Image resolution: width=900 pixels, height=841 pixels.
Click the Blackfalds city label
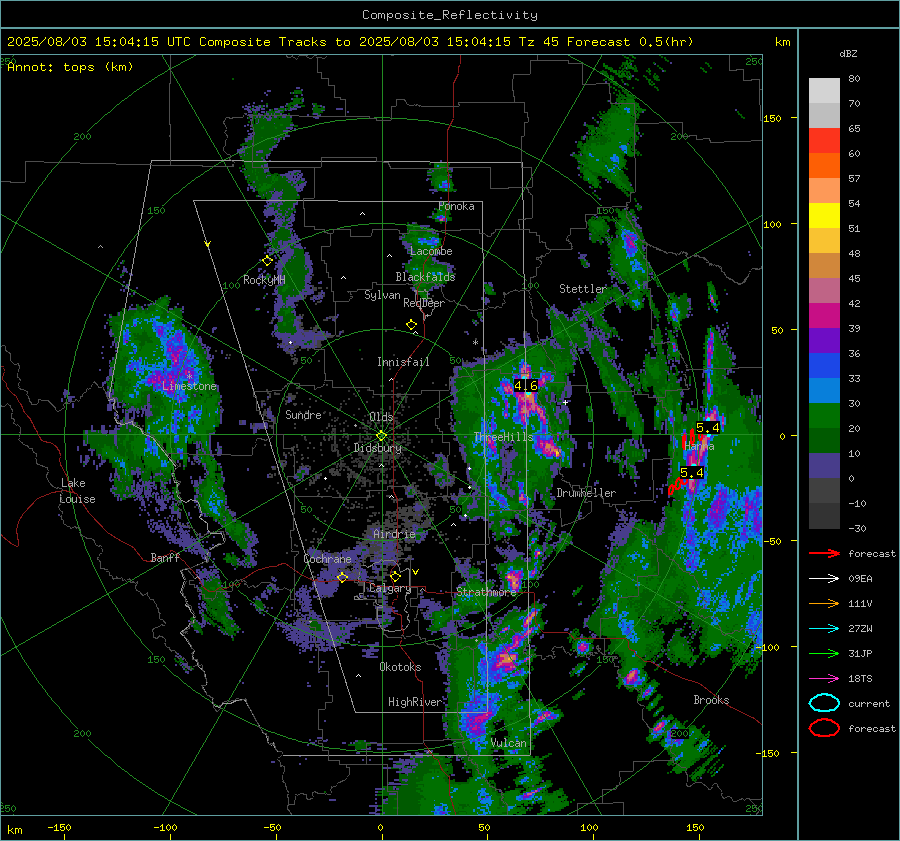pyautogui.click(x=425, y=277)
